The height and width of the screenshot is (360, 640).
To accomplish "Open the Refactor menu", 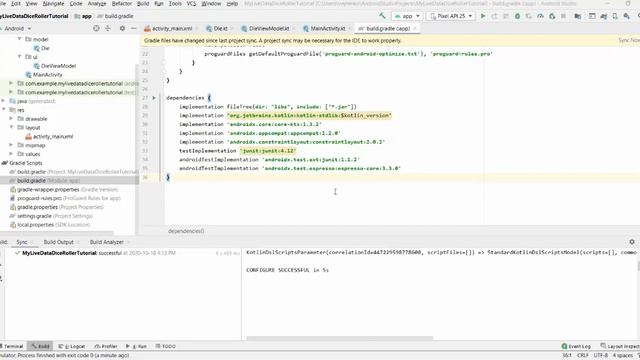I will (122, 4).
